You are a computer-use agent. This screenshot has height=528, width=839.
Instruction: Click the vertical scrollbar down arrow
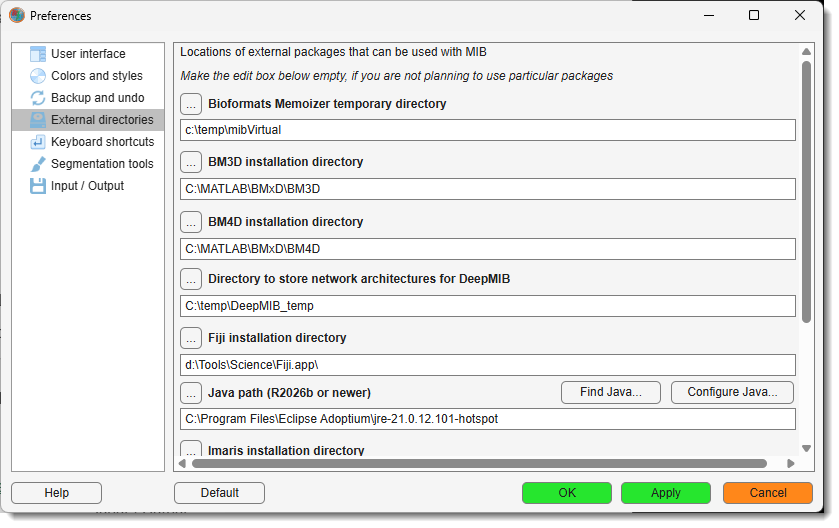click(806, 448)
